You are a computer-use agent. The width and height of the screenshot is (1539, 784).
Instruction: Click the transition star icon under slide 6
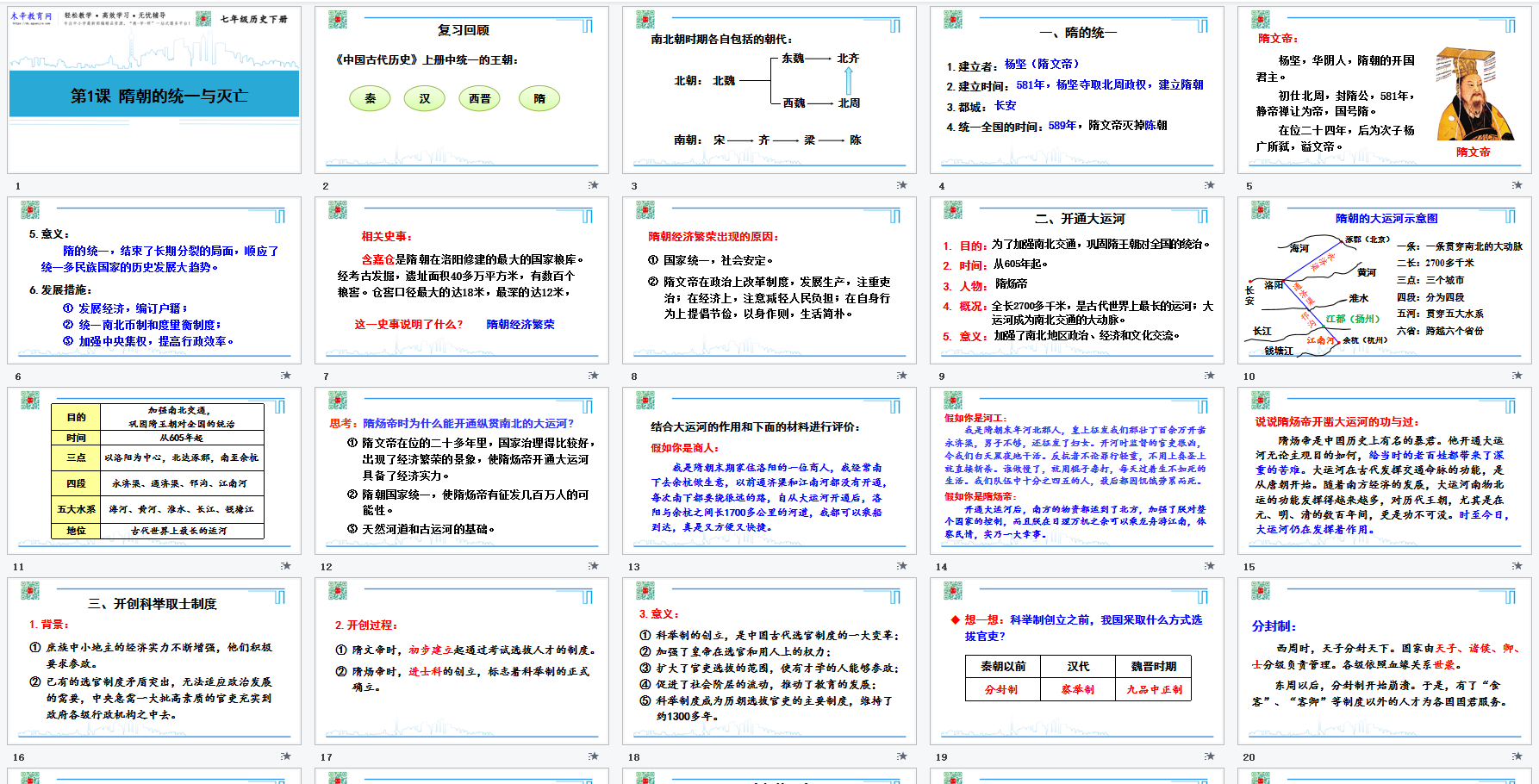click(286, 376)
